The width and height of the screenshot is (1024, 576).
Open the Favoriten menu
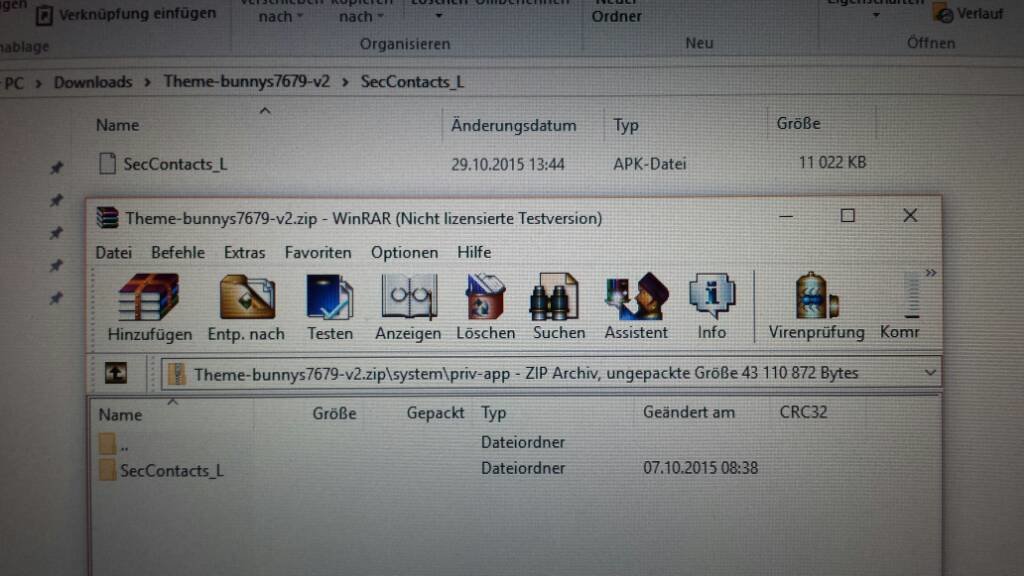point(317,253)
